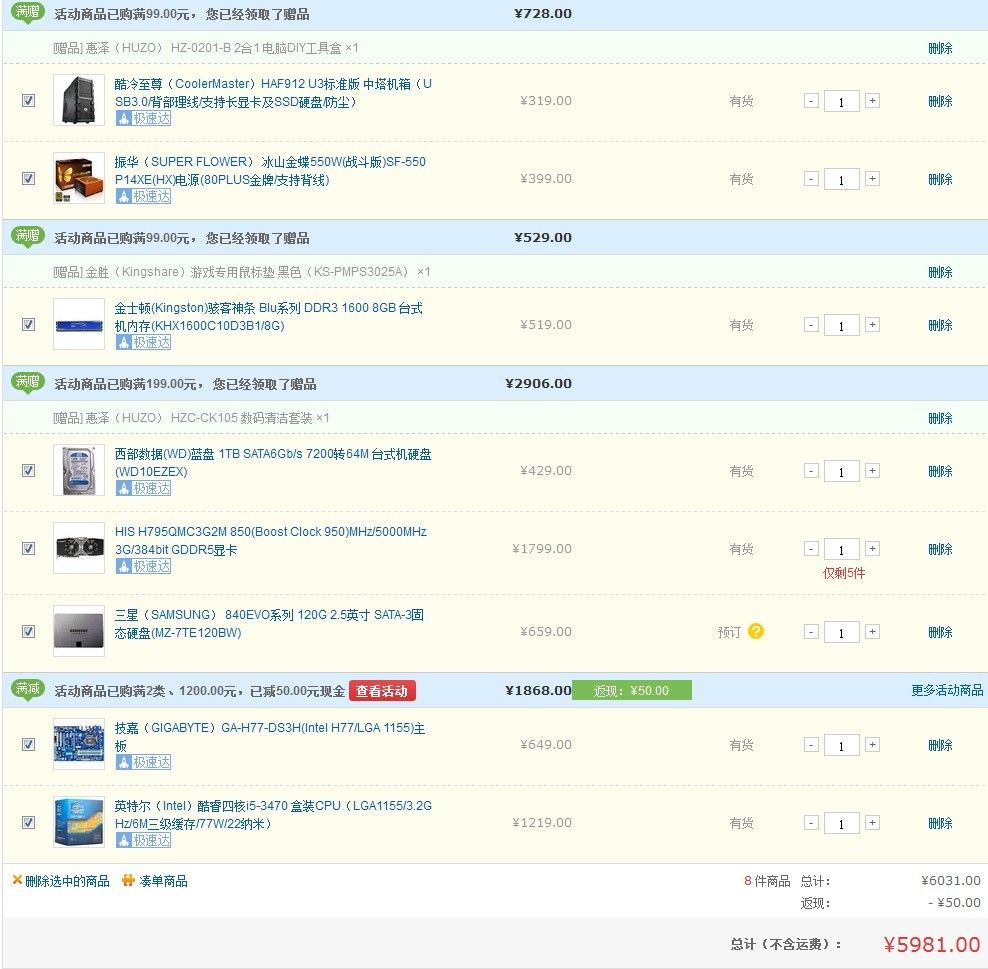Click quantity field for Kingston memory
988x969 pixels.
coord(842,326)
